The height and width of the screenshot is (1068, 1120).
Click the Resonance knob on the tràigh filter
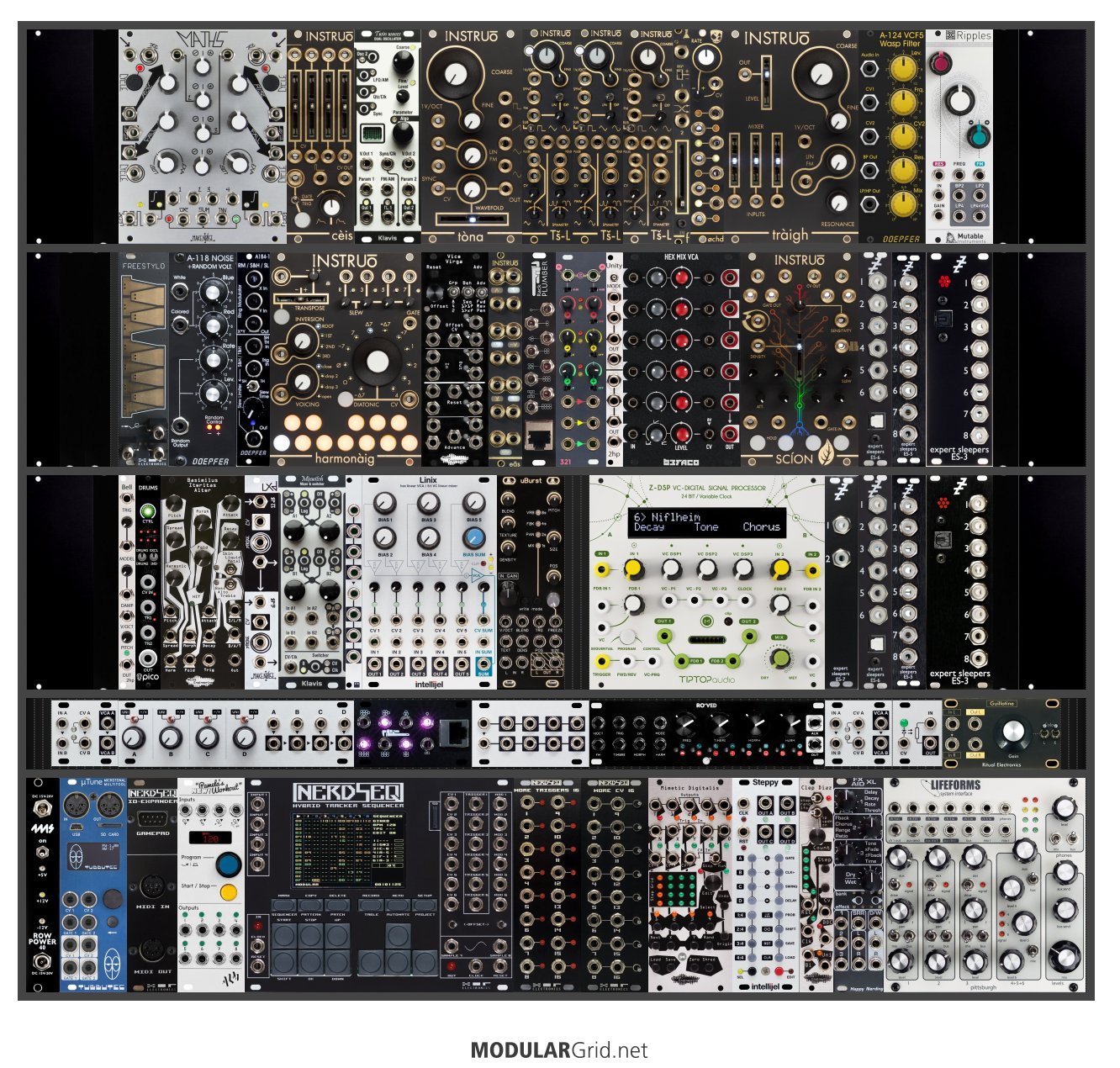pyautogui.click(x=837, y=202)
